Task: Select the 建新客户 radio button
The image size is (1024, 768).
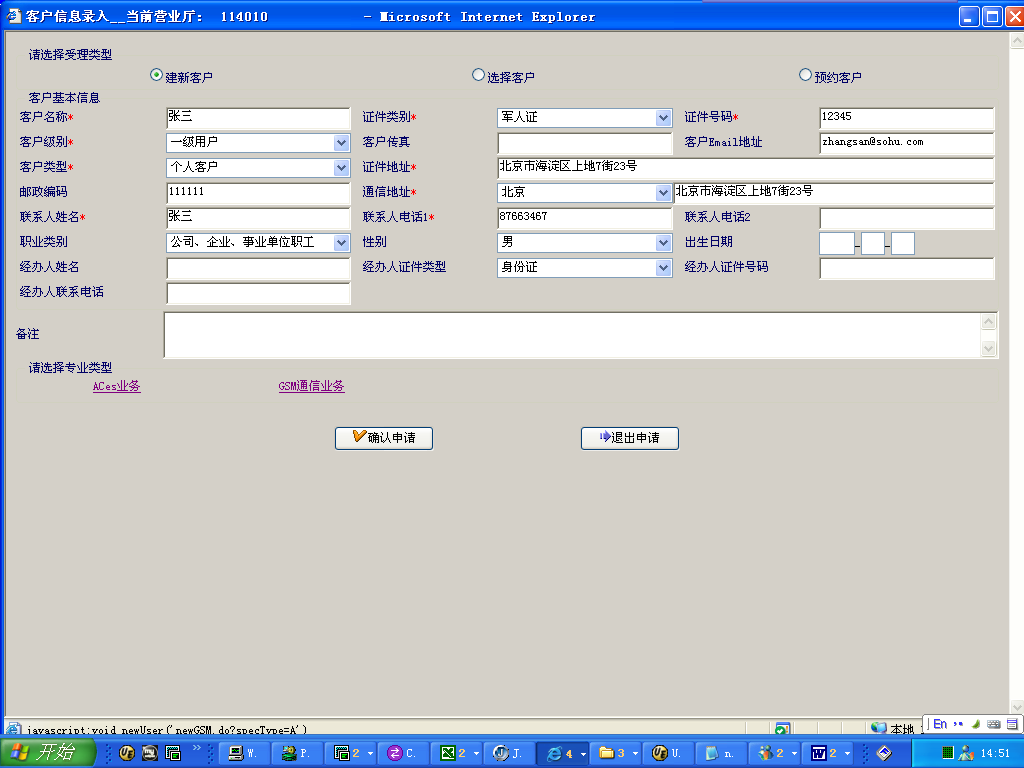Action: (156, 75)
